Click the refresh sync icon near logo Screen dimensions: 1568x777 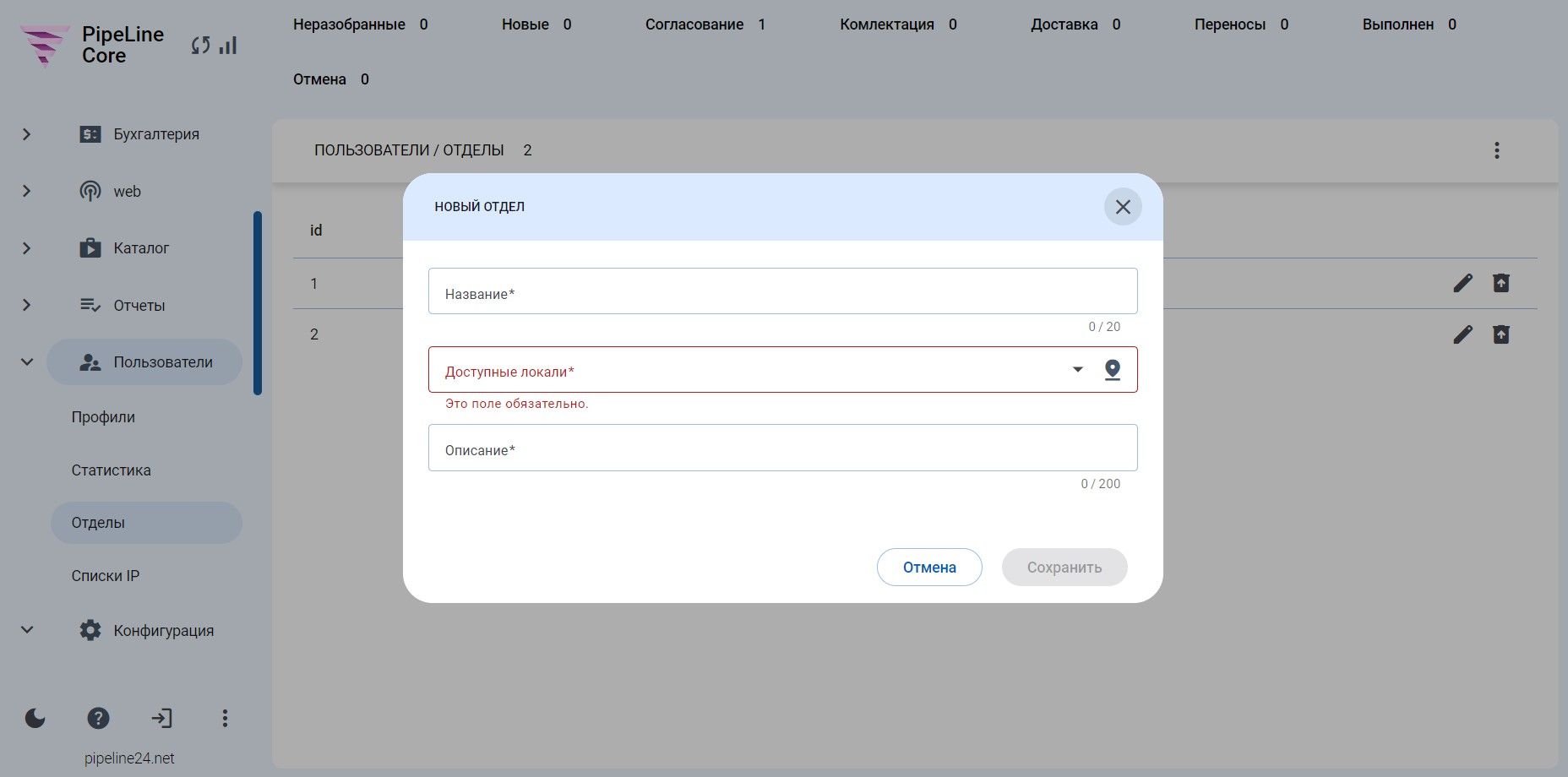click(200, 46)
